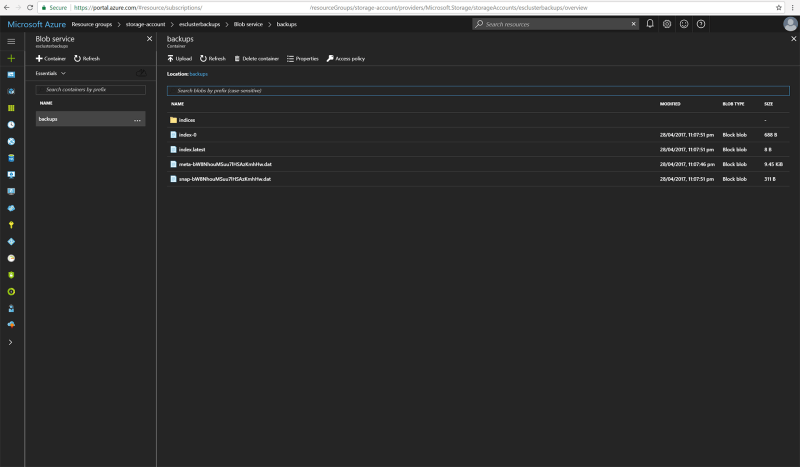The width and height of the screenshot is (800, 467).
Task: Click the Microsoft Azure logo
Action: [36, 24]
